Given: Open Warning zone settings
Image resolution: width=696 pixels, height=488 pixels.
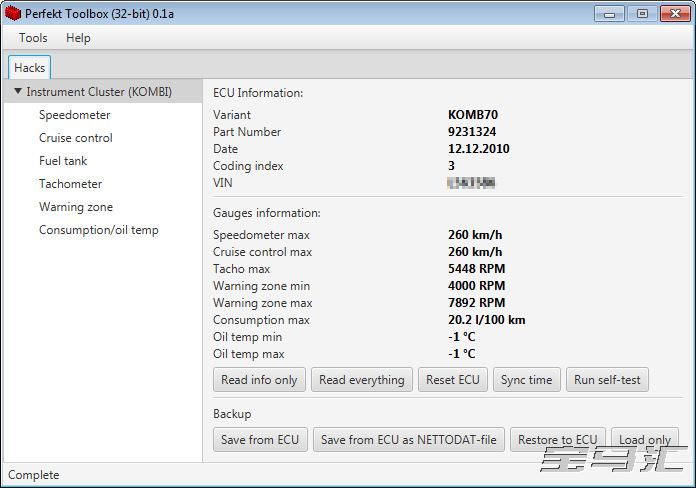Looking at the screenshot, I should tap(76, 207).
